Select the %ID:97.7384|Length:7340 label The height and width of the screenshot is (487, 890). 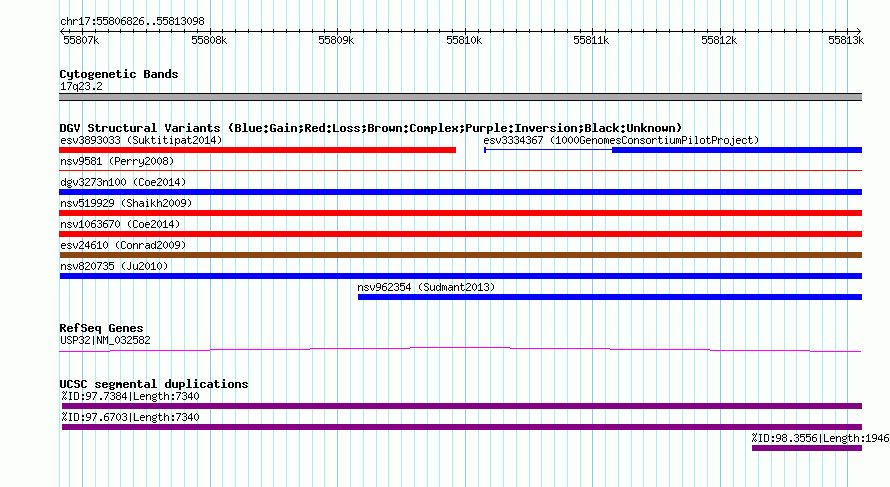click(131, 396)
